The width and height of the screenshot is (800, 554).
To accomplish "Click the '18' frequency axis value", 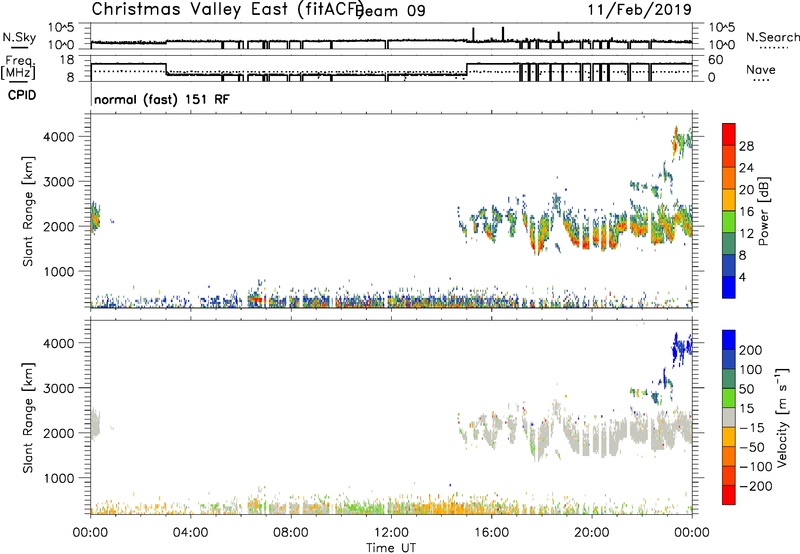I will [67, 60].
